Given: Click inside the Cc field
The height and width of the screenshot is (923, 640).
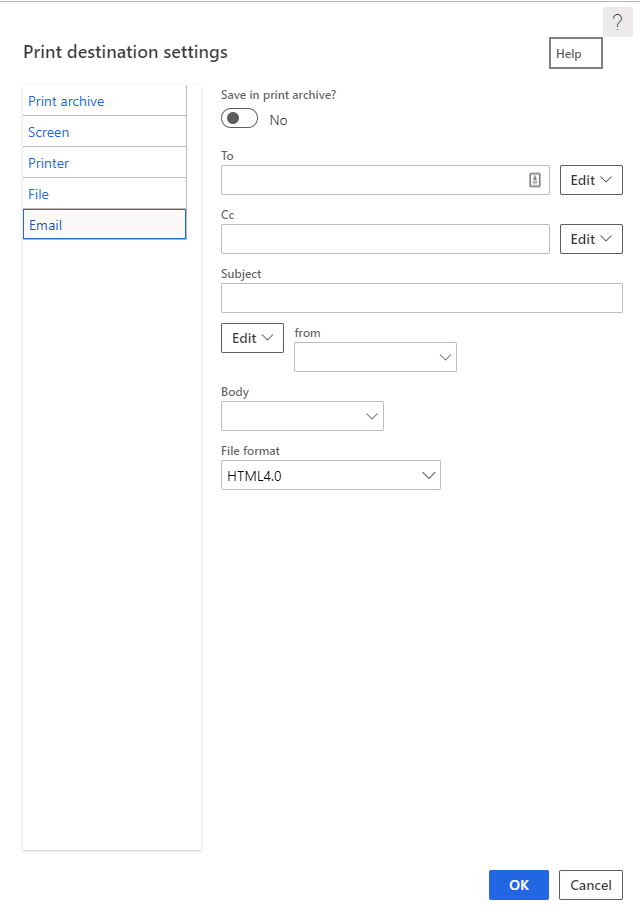Looking at the screenshot, I should (380, 239).
